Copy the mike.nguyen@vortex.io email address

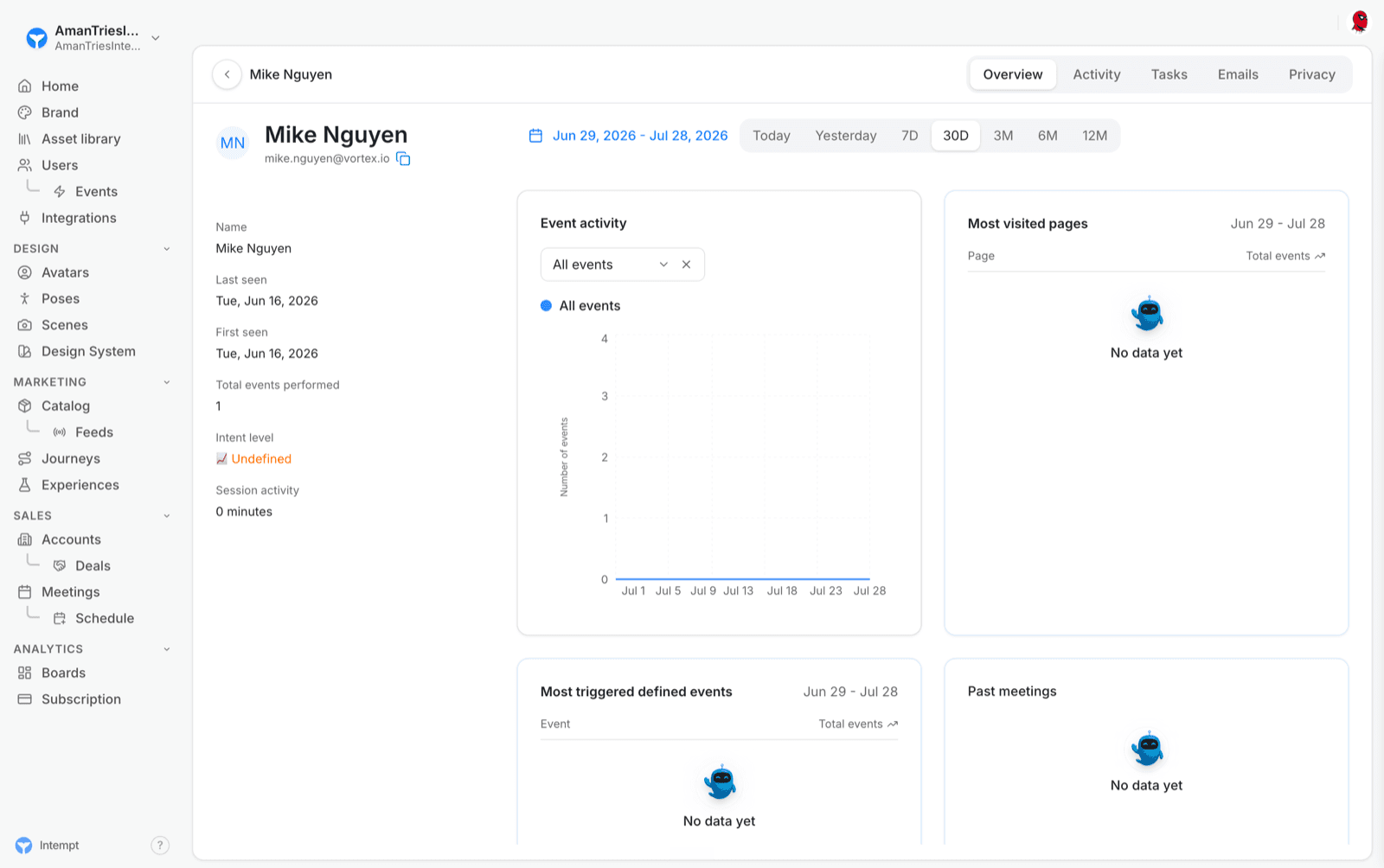click(403, 158)
